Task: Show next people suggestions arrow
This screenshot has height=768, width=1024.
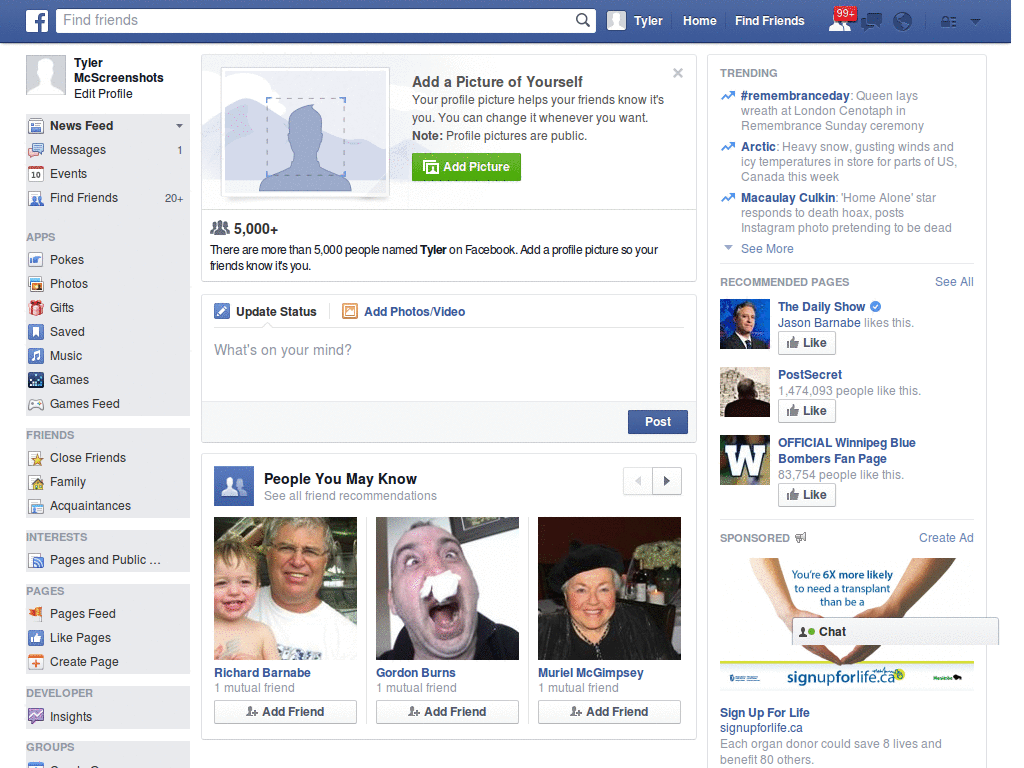Action: click(x=667, y=481)
